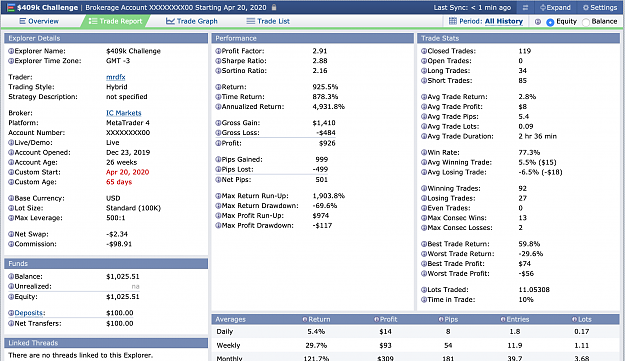
Task: Click the Custom Start date Apr 20, 2020
Action: pos(128,172)
